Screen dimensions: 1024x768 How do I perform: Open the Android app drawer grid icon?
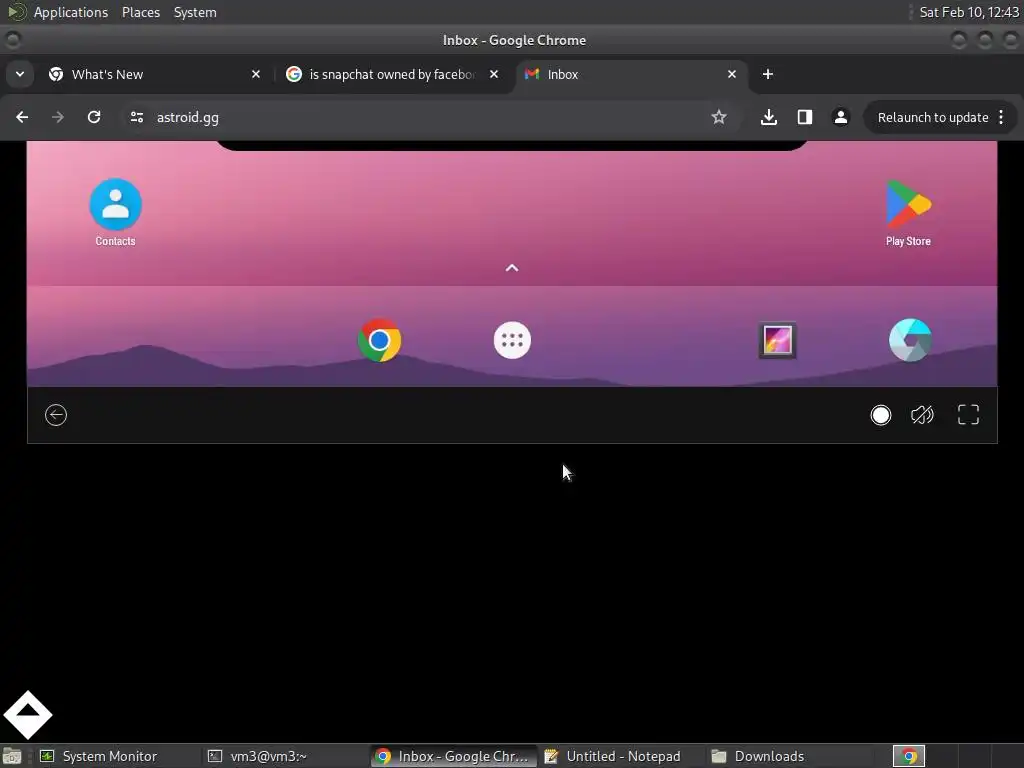[512, 340]
